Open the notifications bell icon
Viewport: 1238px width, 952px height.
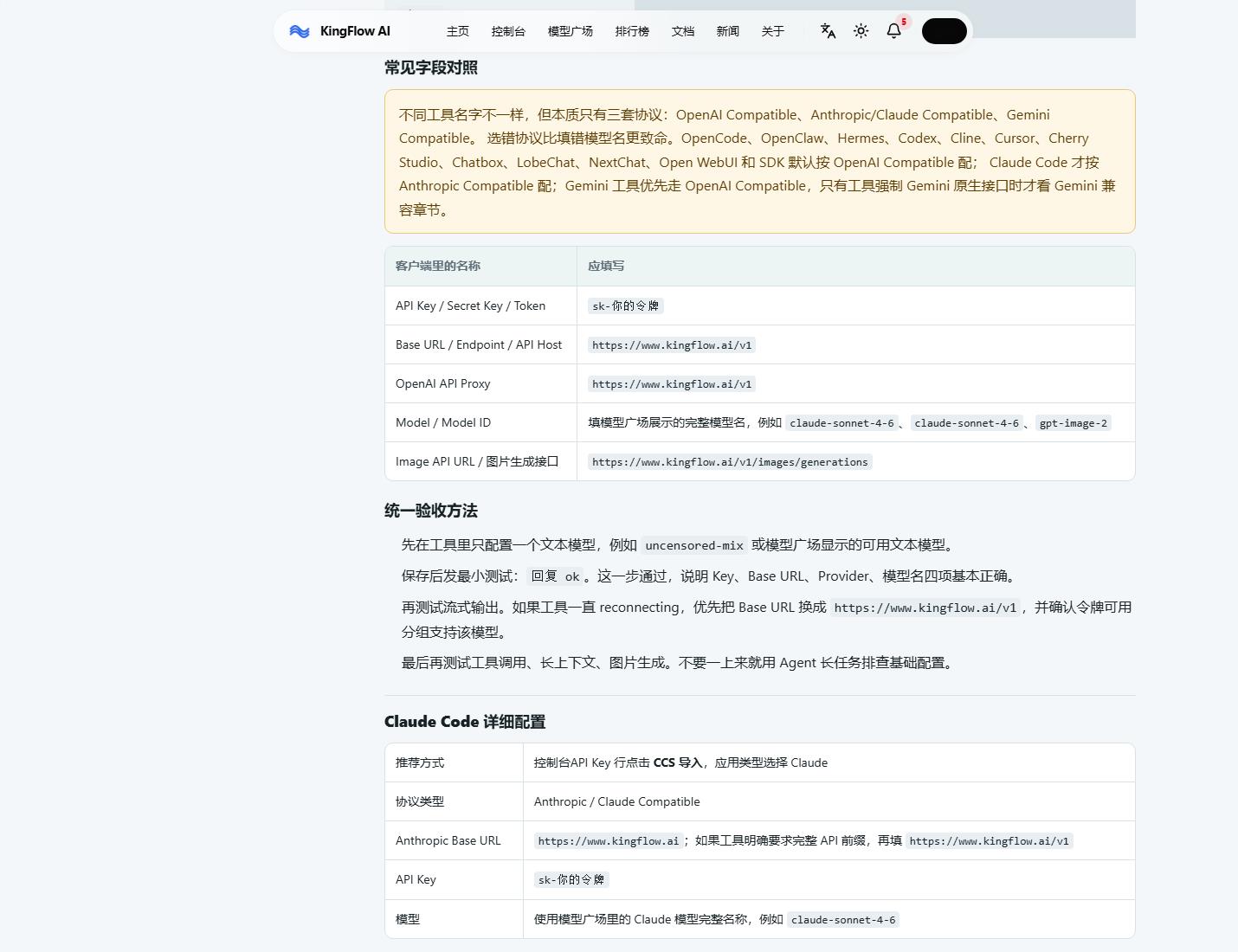click(x=894, y=31)
